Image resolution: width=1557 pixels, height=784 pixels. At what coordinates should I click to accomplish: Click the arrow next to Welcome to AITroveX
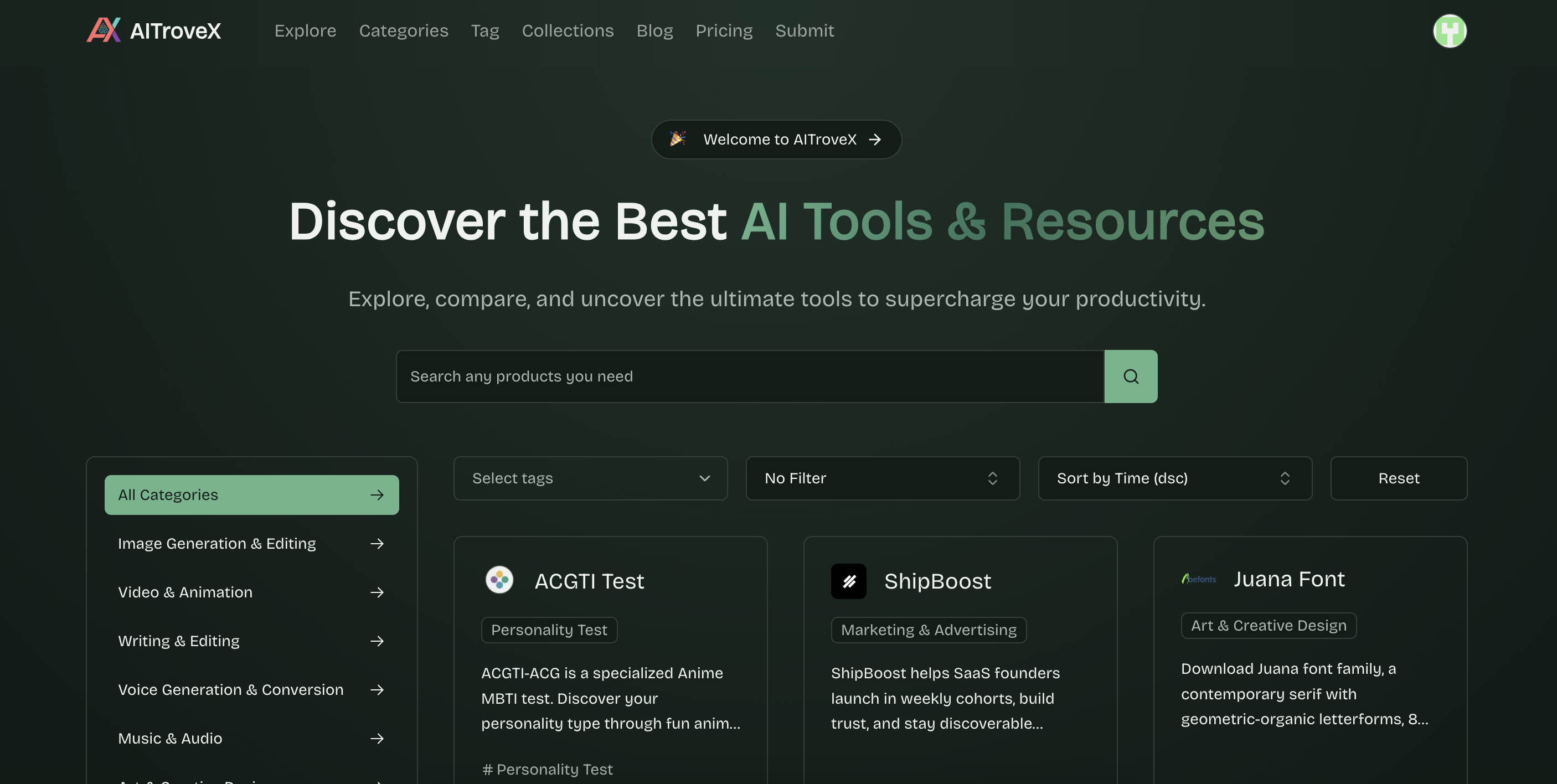[x=875, y=140]
